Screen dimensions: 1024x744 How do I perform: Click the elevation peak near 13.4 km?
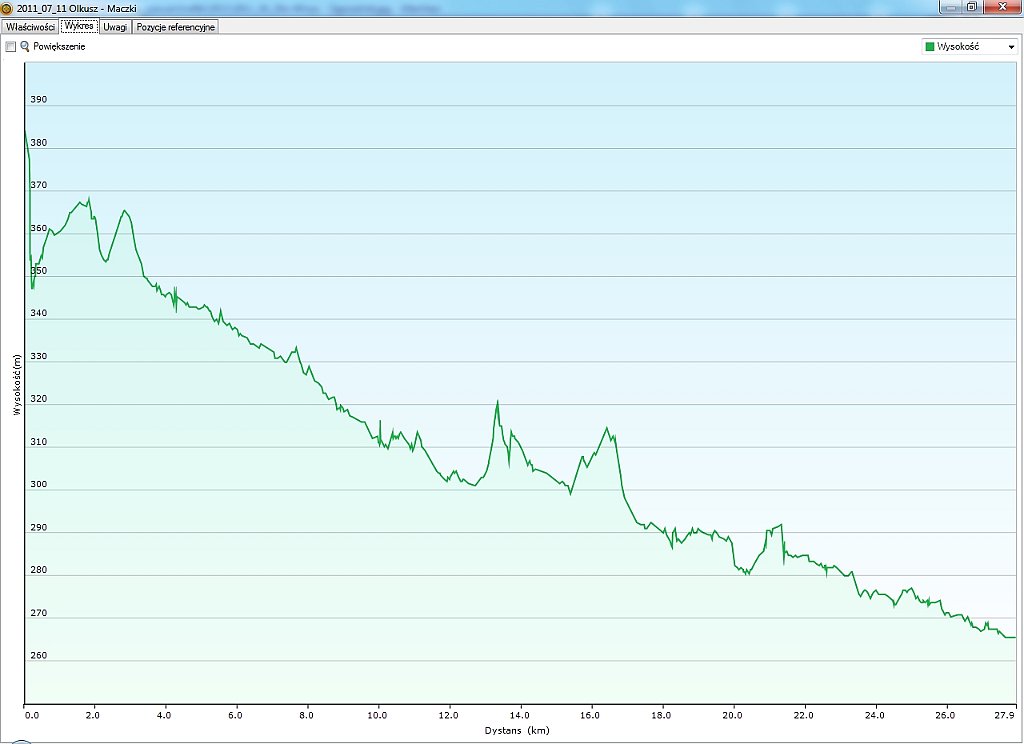[497, 402]
